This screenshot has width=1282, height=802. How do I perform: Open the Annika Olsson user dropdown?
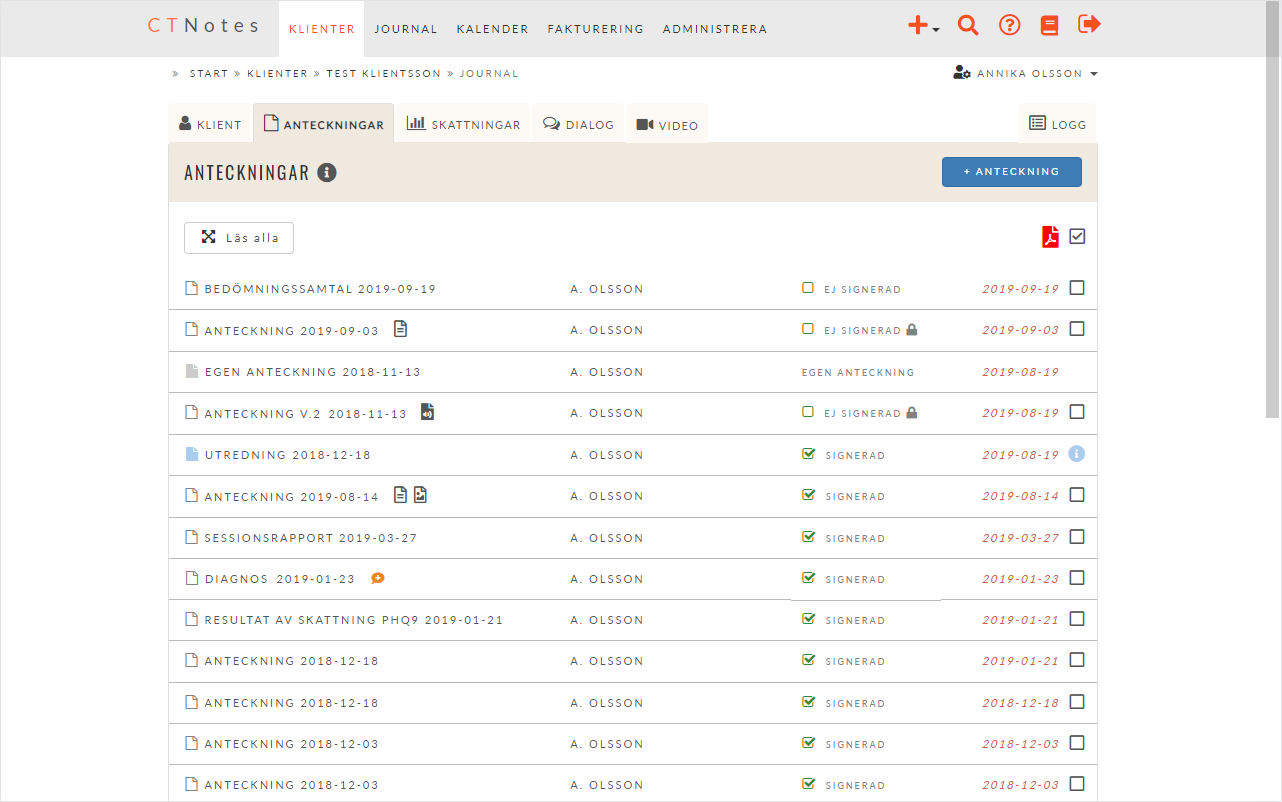(1026, 73)
